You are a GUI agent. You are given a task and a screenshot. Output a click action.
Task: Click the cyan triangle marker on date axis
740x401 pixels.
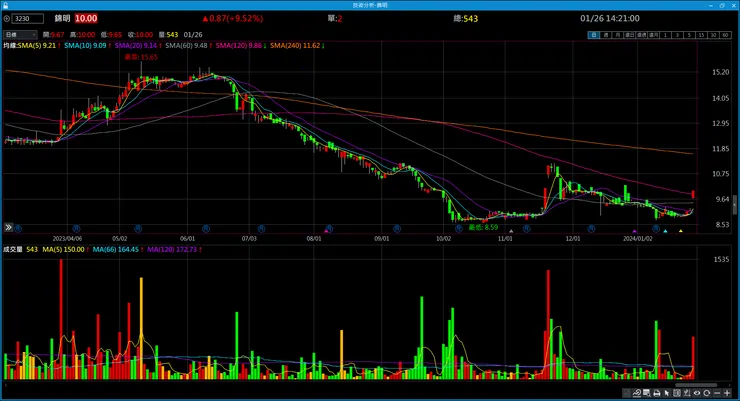coord(665,231)
